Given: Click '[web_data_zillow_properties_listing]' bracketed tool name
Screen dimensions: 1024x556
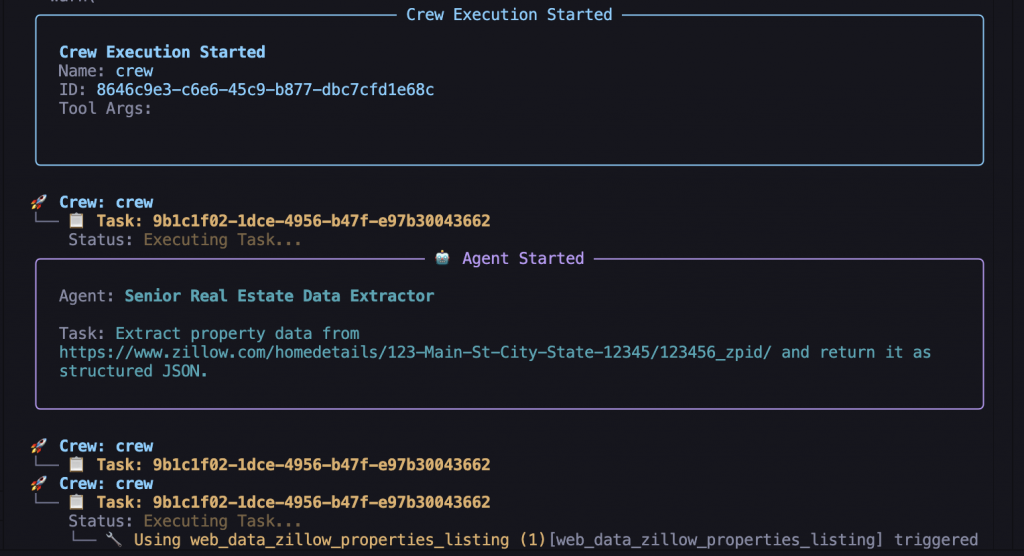Looking at the screenshot, I should click(716, 540).
